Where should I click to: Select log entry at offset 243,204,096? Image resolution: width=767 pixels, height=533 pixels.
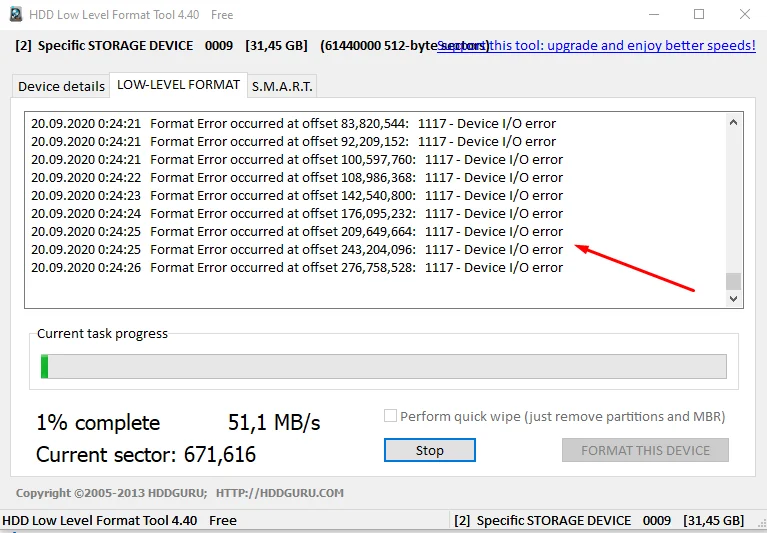click(297, 249)
